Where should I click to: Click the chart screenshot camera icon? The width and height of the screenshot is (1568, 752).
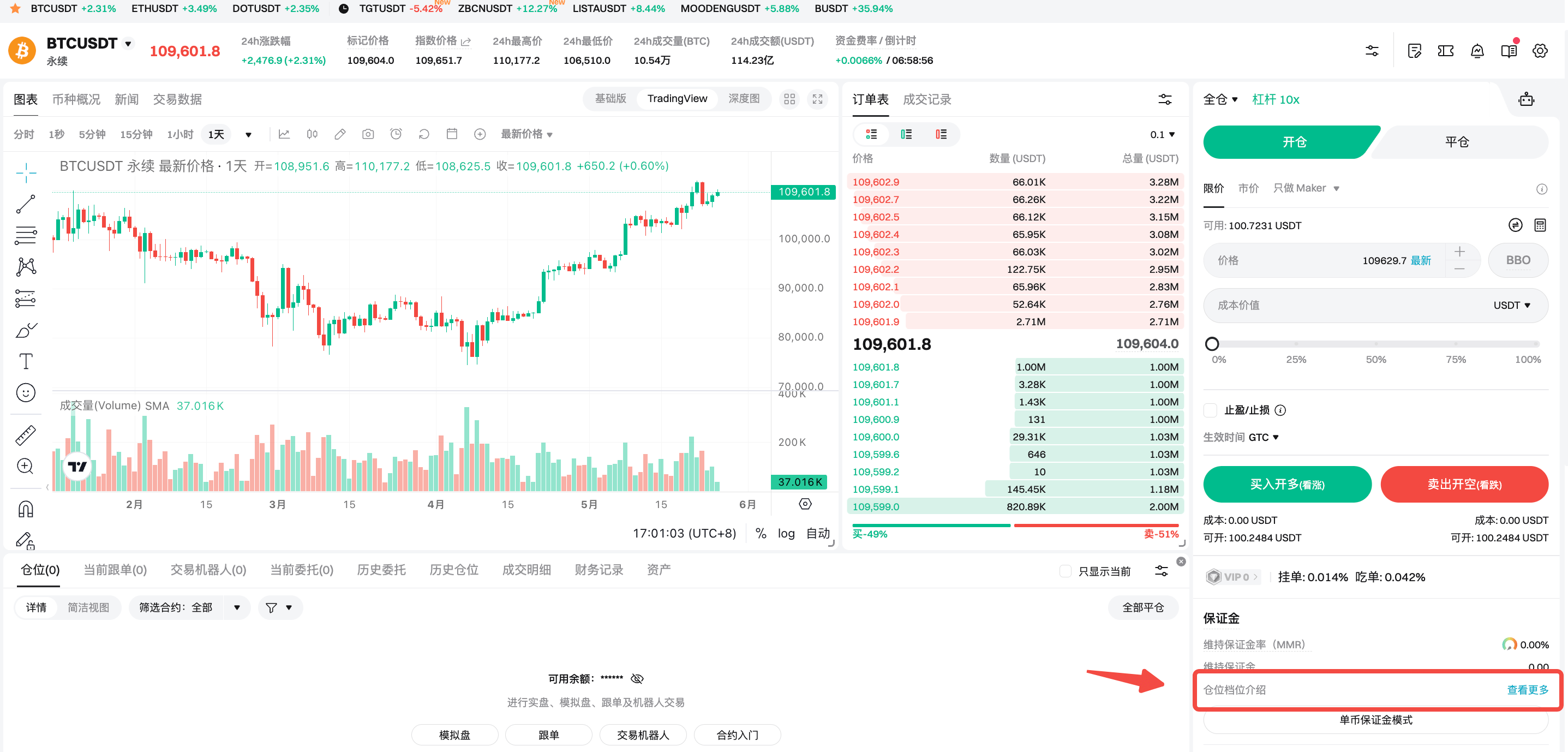[x=368, y=134]
